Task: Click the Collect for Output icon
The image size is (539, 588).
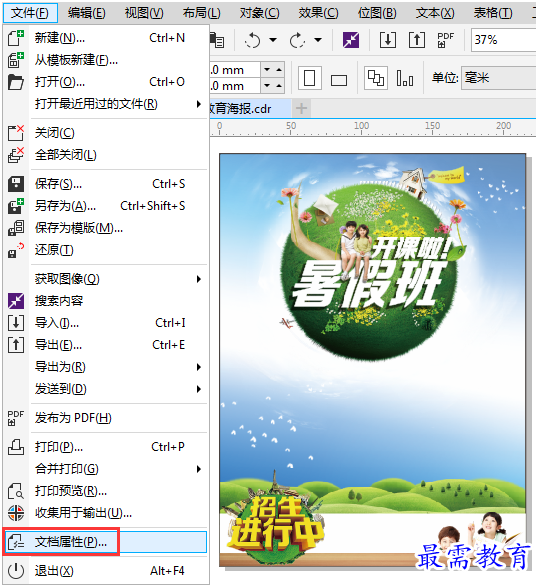Action: pos(16,513)
